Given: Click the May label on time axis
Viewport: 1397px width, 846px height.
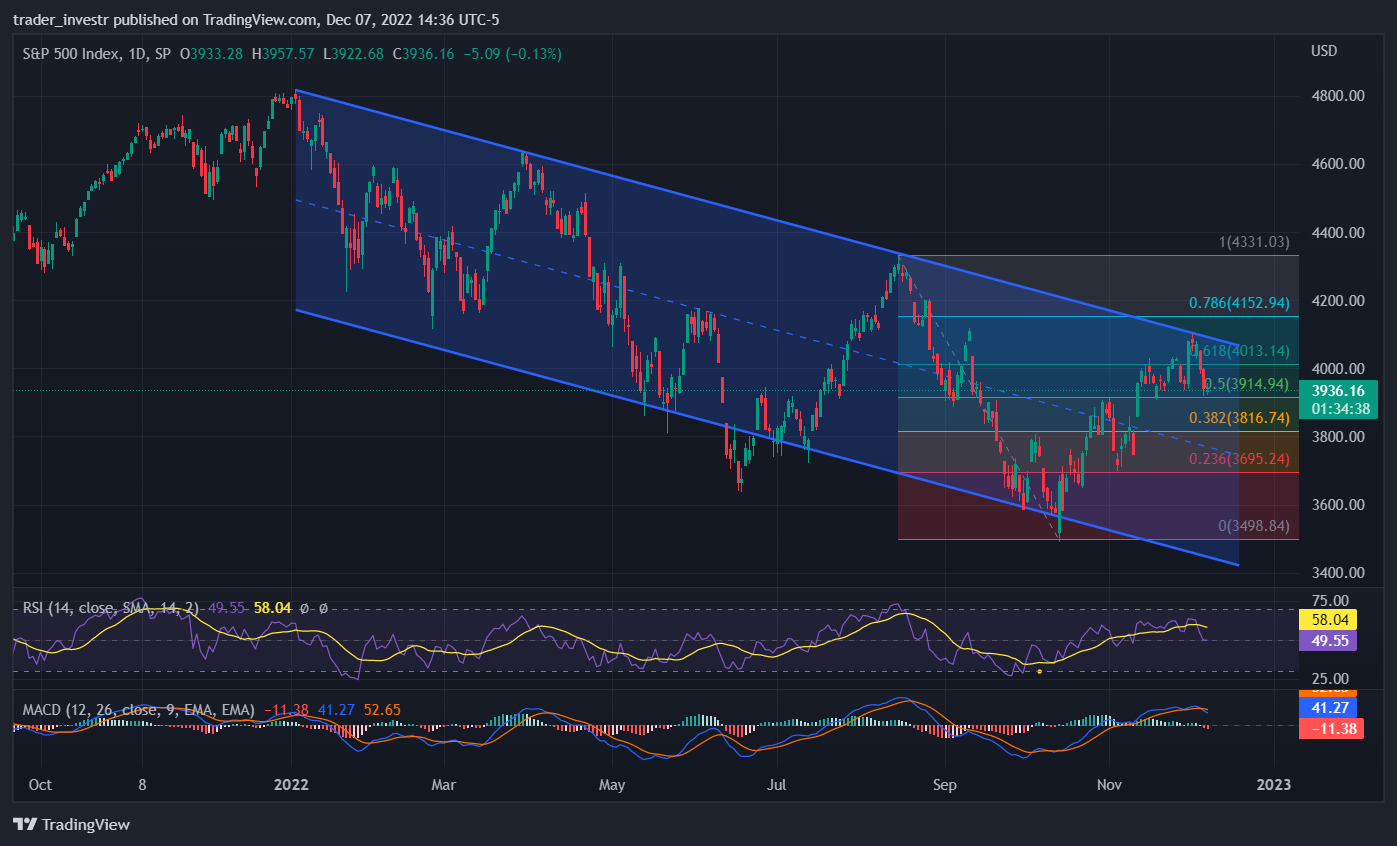Looking at the screenshot, I should (x=612, y=785).
